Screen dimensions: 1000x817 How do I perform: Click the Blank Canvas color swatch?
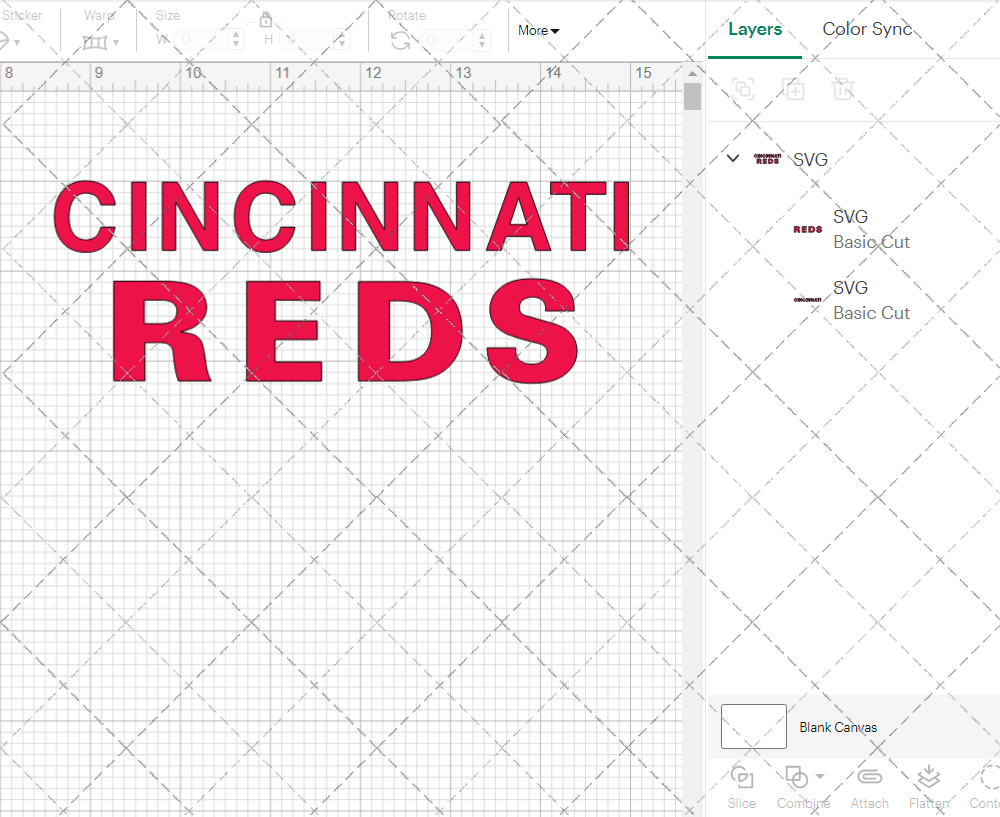[753, 727]
